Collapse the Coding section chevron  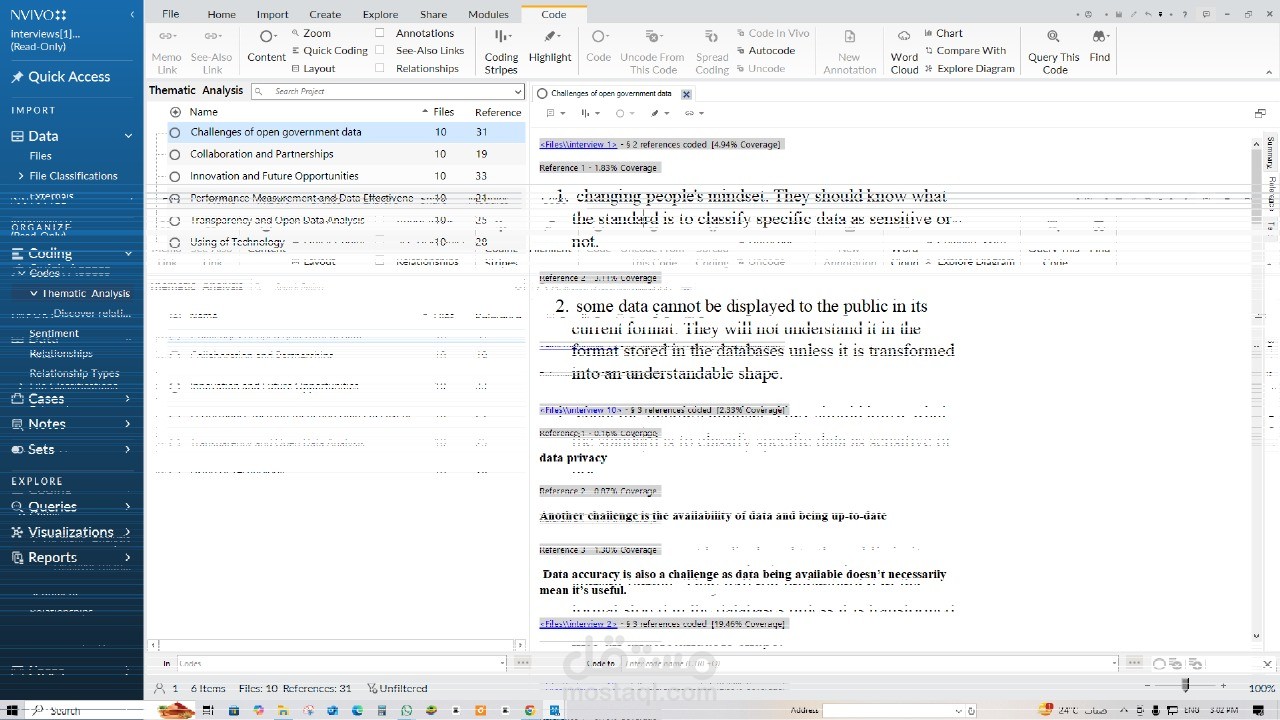[128, 254]
